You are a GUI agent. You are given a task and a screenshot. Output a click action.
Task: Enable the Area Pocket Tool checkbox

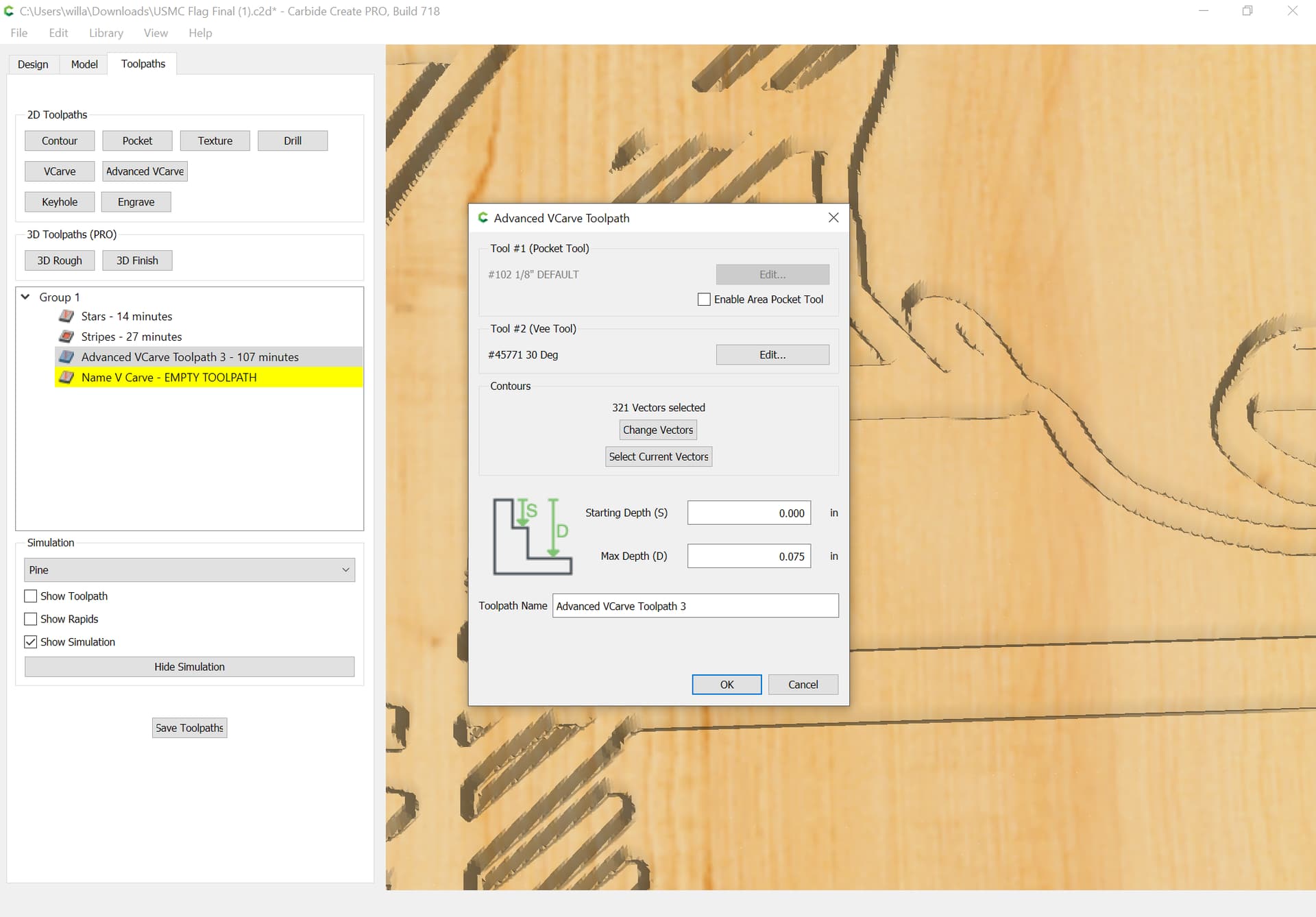click(x=704, y=299)
